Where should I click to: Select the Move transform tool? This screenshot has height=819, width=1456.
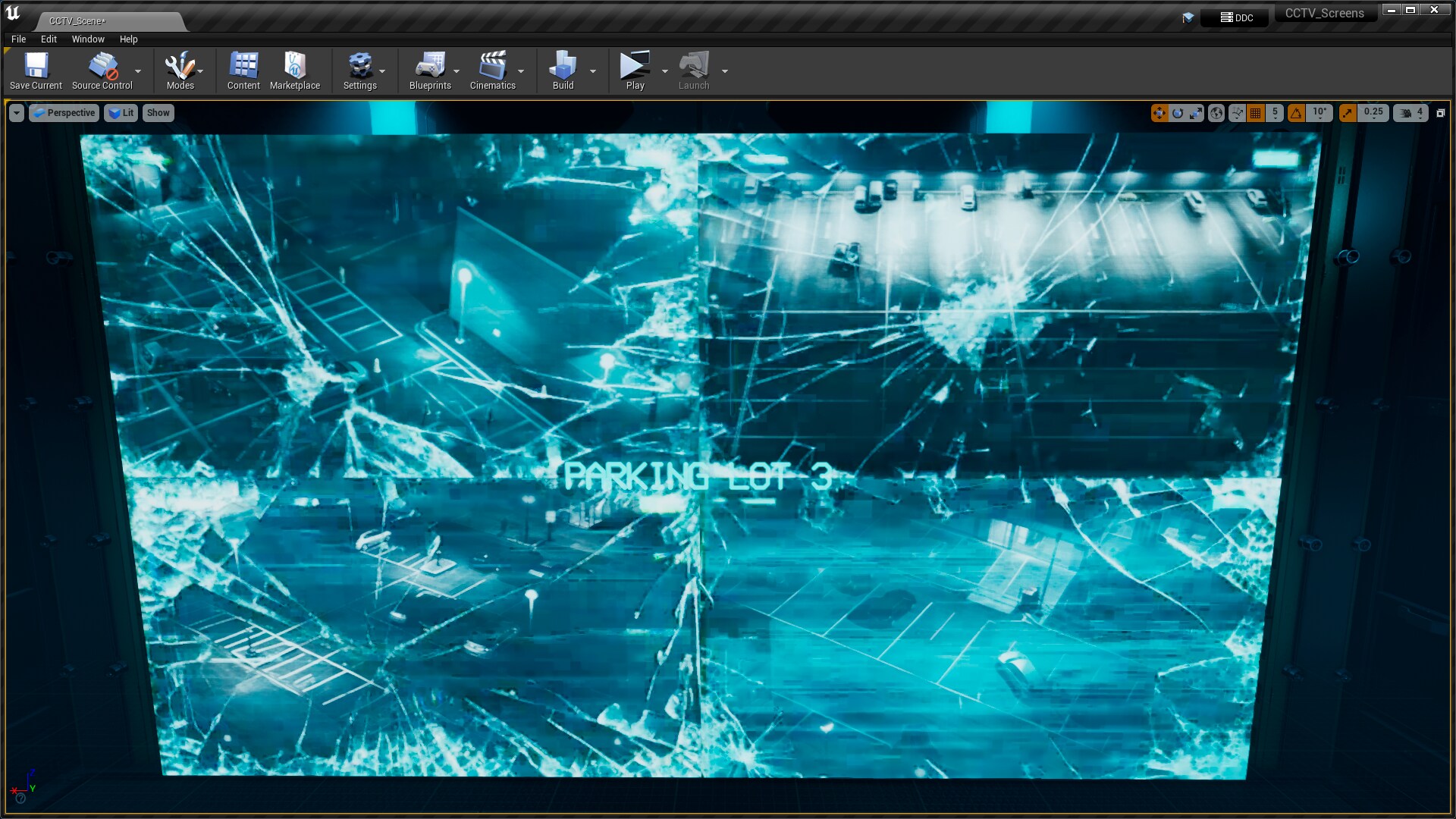(1159, 113)
